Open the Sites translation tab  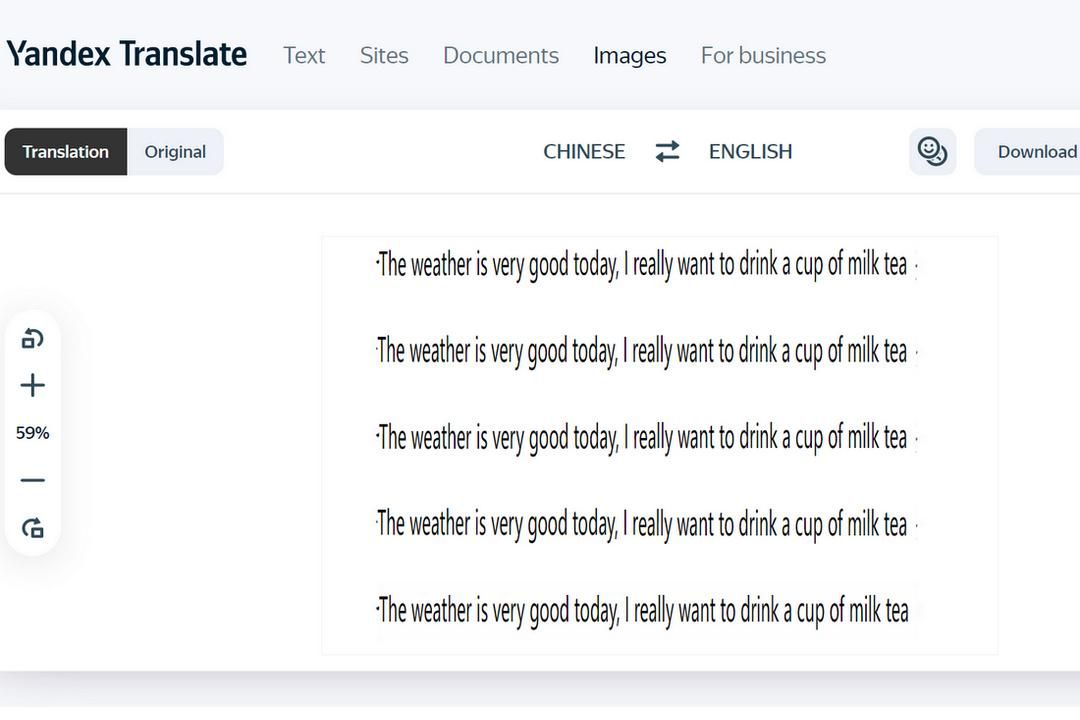[x=384, y=55]
